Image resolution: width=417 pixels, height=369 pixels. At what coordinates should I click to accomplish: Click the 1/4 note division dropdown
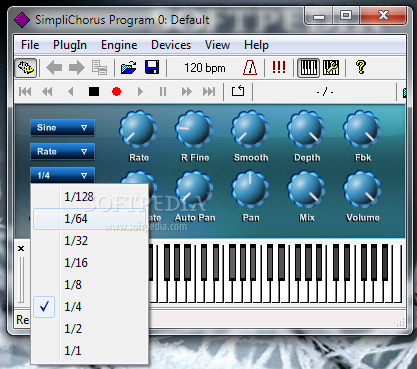pos(62,175)
